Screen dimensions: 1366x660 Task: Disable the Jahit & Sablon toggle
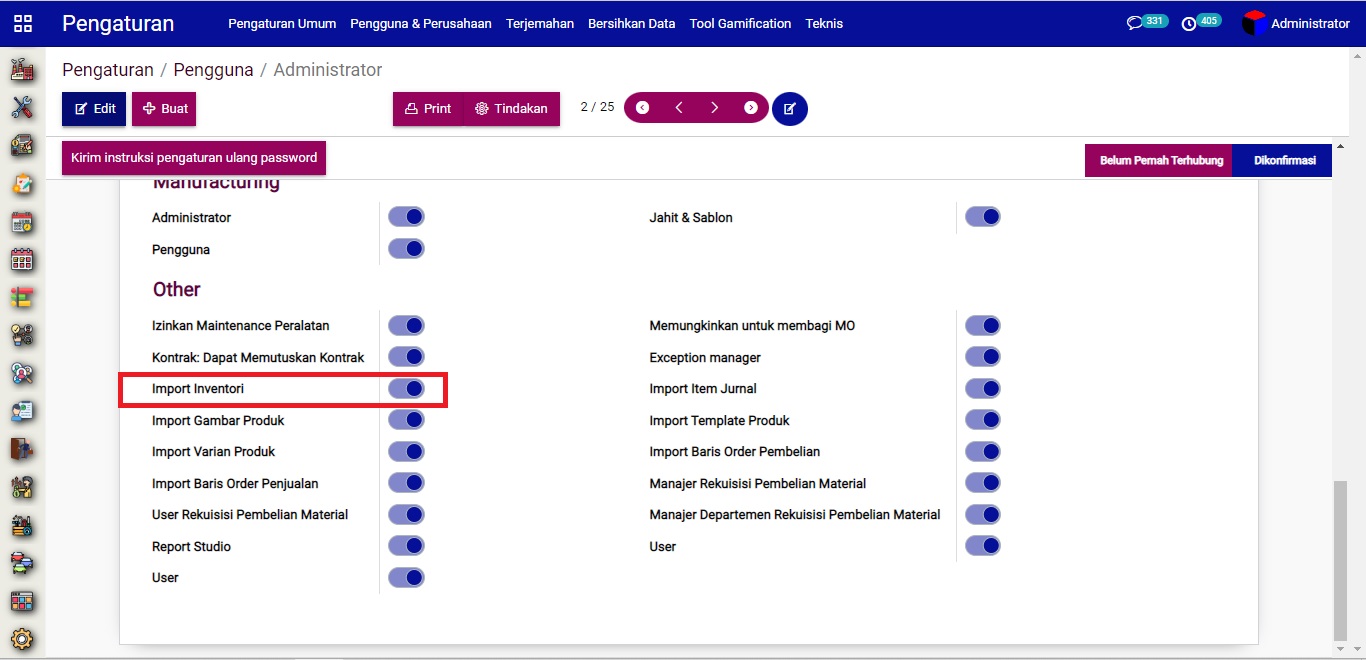coord(982,217)
